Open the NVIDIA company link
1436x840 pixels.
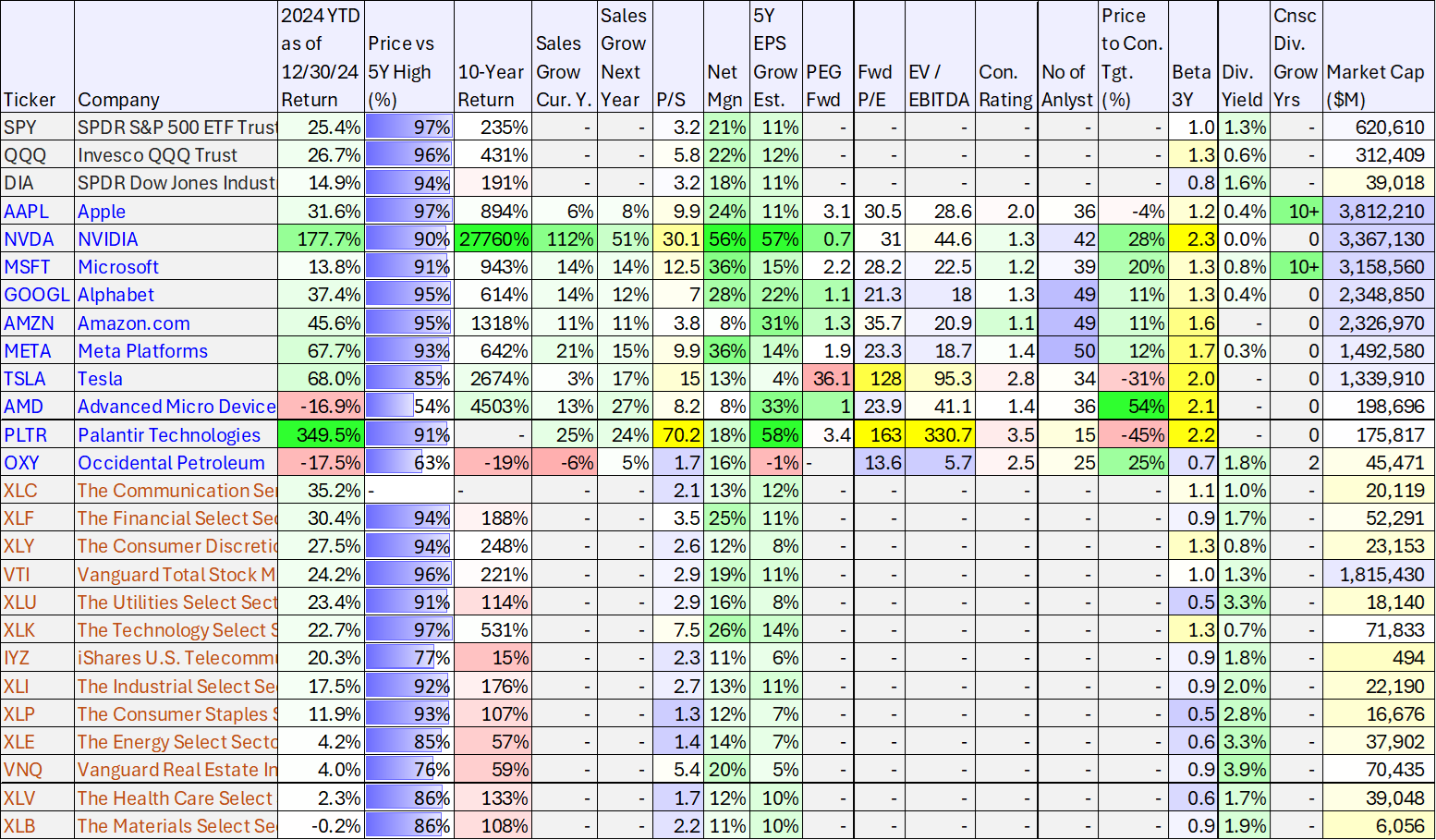click(x=108, y=239)
